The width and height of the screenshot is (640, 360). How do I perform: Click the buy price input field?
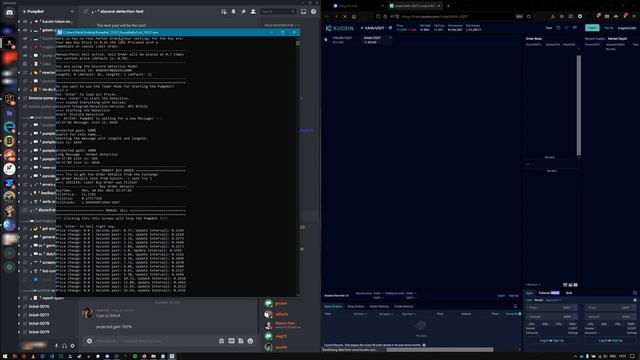point(552,307)
